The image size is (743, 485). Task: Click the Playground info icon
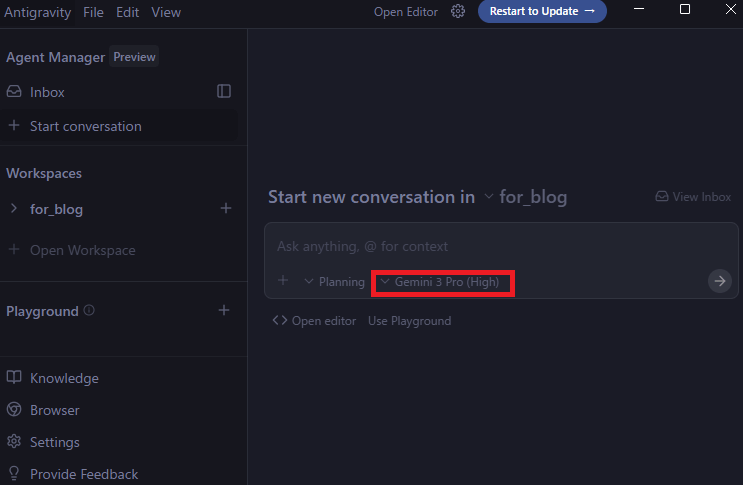90,311
